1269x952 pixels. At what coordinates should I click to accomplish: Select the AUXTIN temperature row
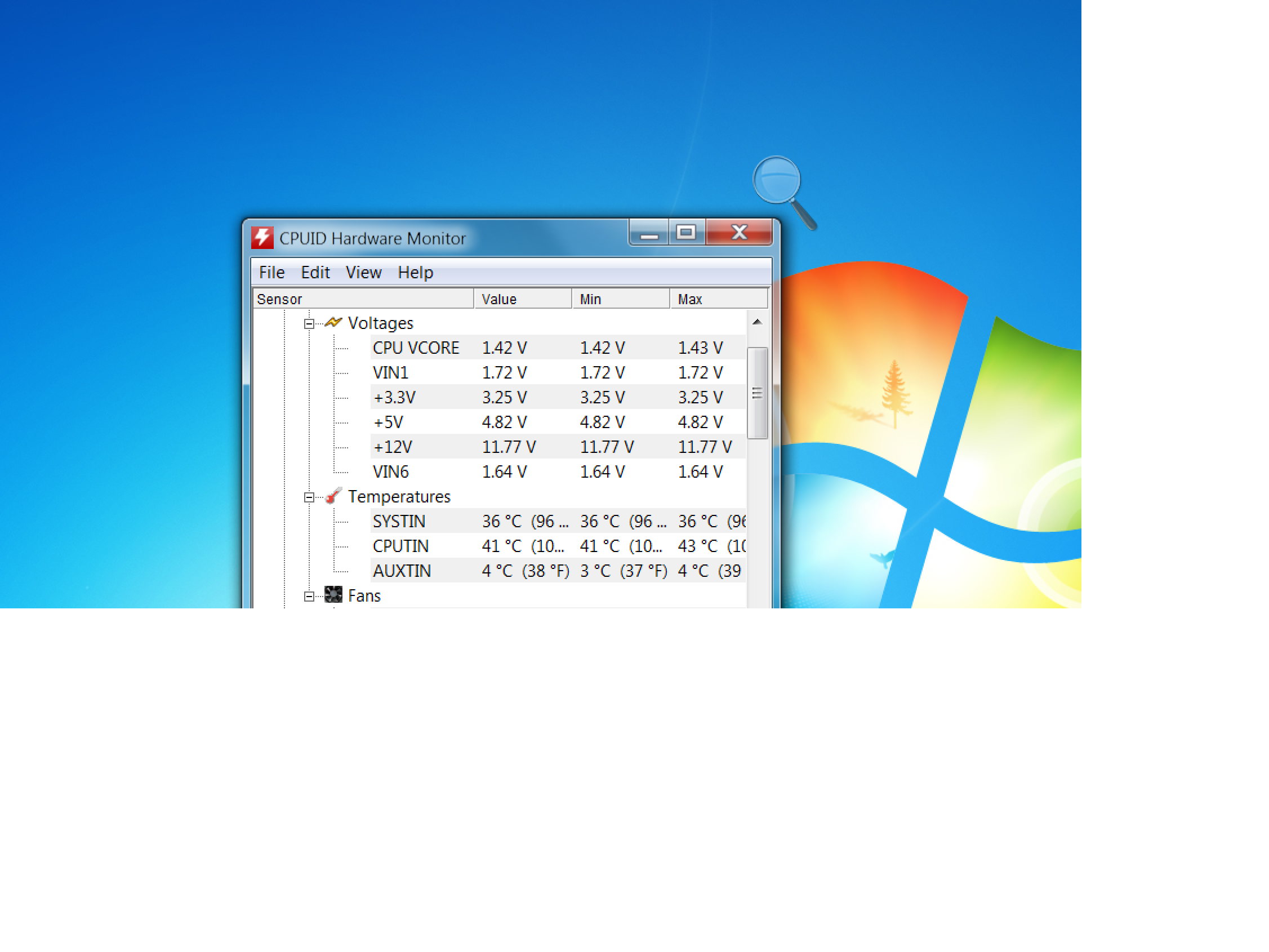(x=558, y=571)
